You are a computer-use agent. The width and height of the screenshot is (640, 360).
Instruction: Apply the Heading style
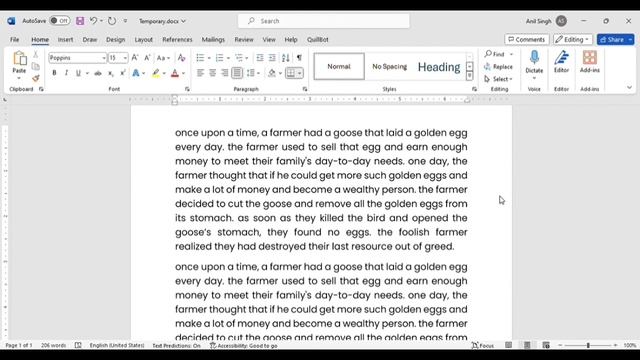tap(439, 67)
